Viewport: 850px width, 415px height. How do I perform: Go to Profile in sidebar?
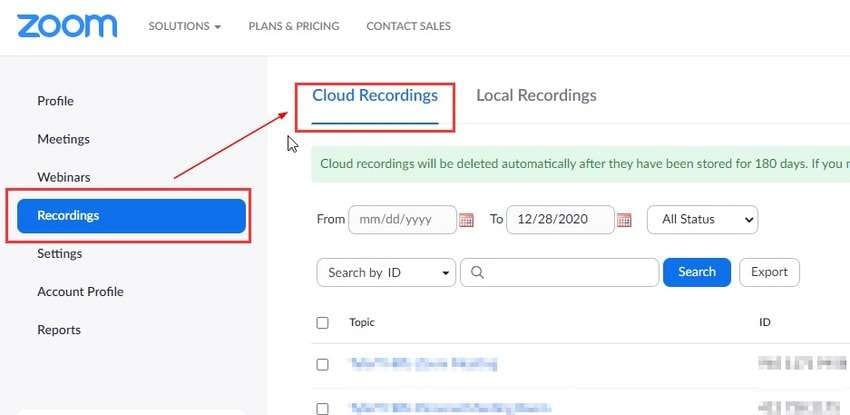55,101
